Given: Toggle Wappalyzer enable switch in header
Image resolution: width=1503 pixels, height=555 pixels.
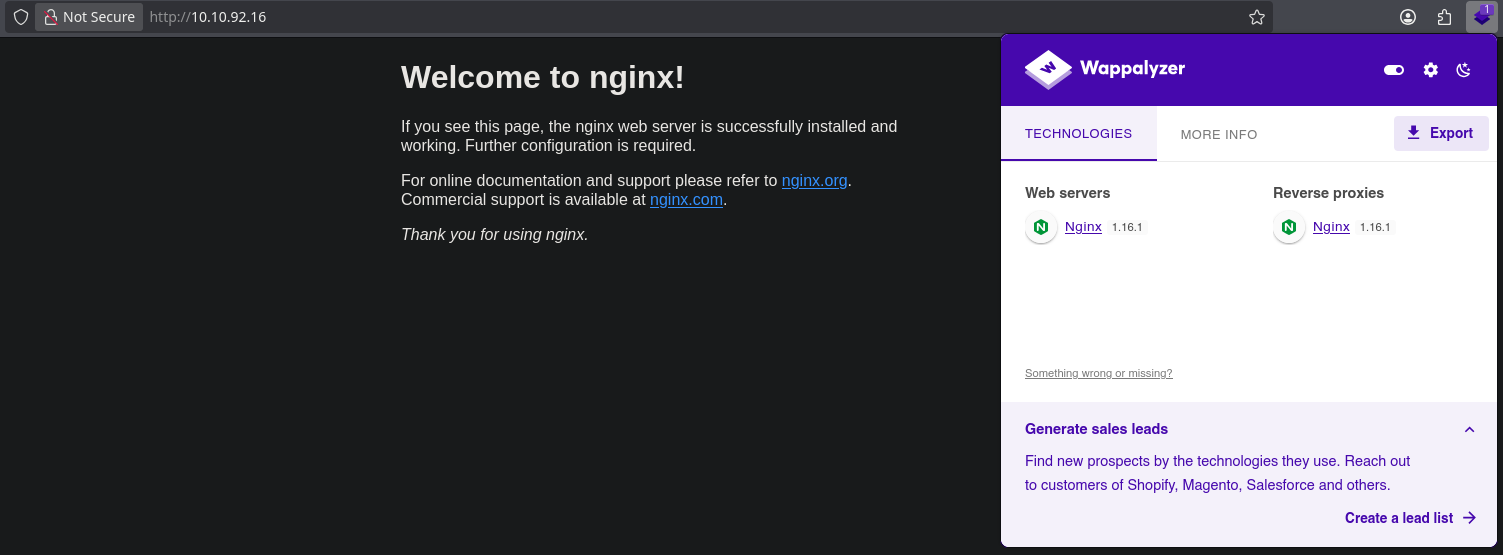Looking at the screenshot, I should click(1393, 70).
